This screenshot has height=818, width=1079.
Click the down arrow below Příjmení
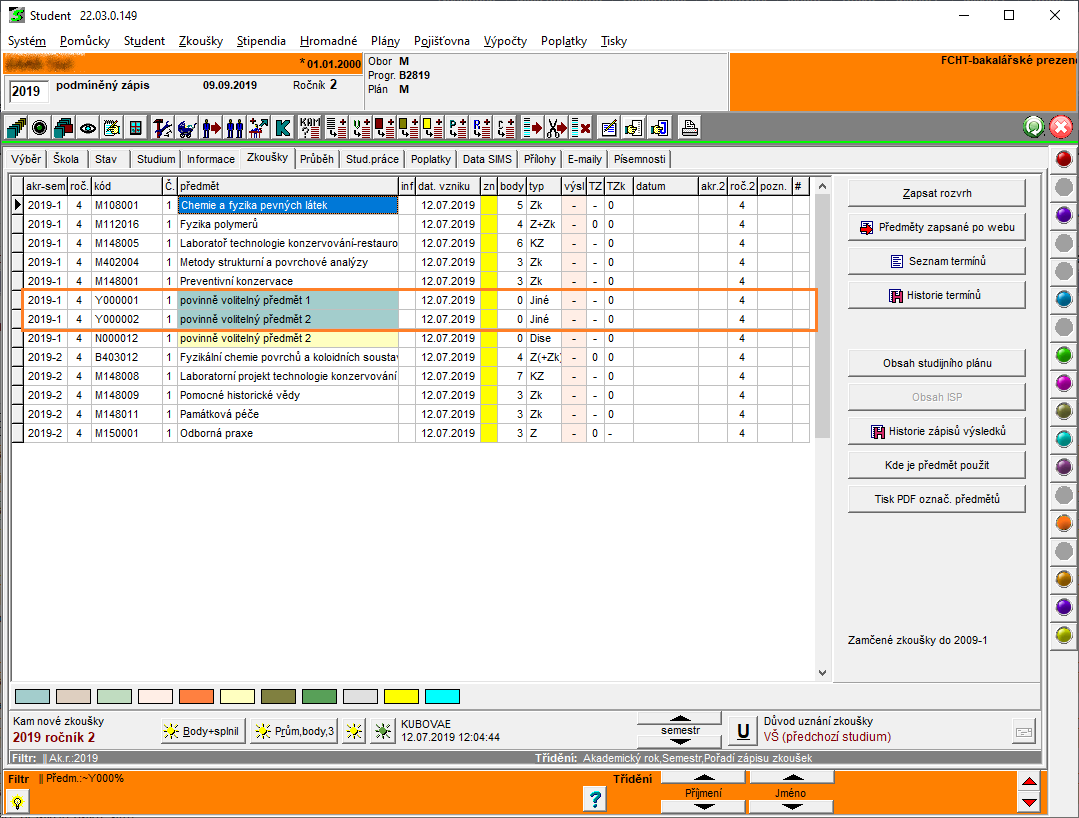(703, 806)
